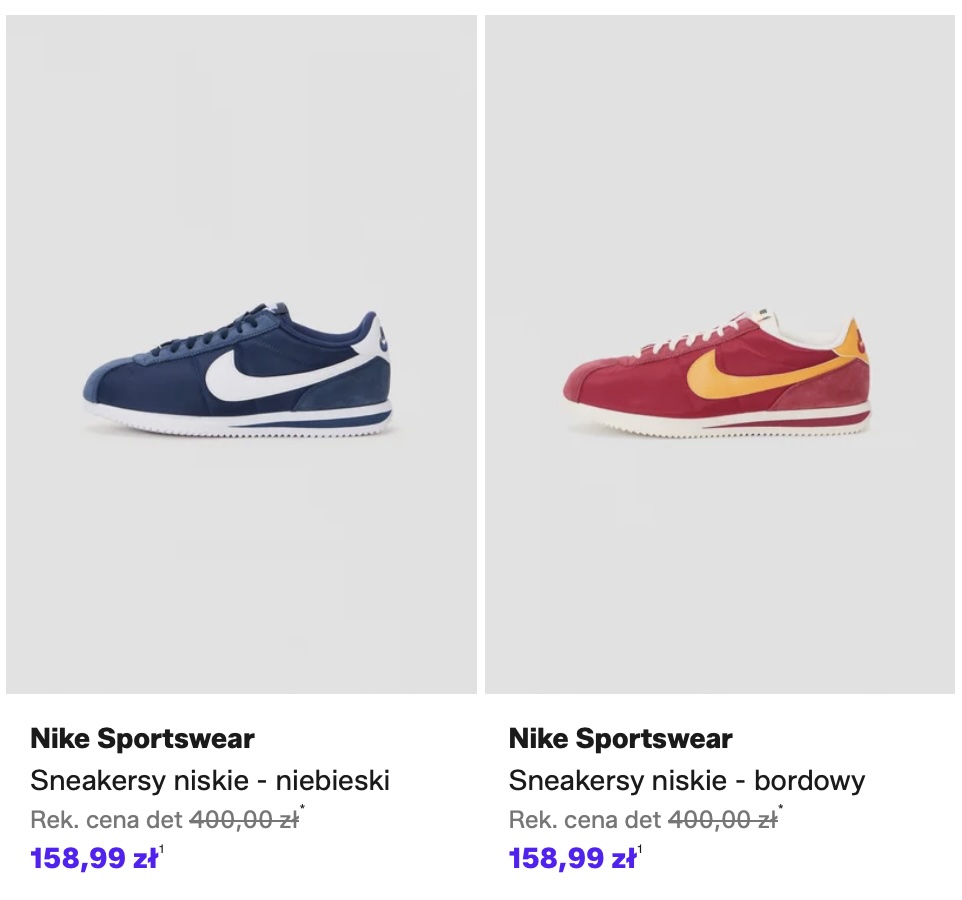Click 'Rek. cena det' label under niebieski
The image size is (962, 900).
[107, 821]
